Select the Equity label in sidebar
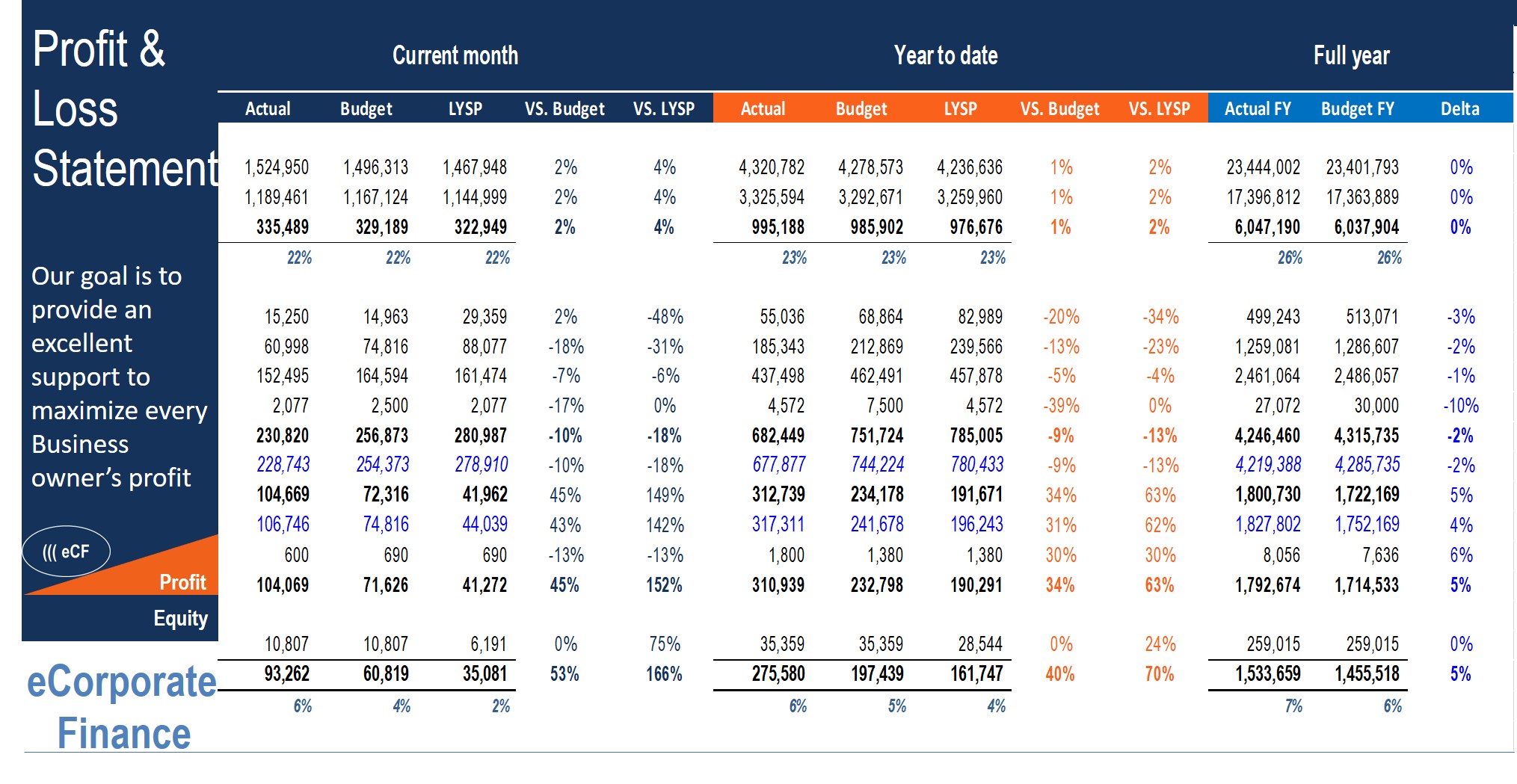The image size is (1517, 784). pyautogui.click(x=180, y=618)
